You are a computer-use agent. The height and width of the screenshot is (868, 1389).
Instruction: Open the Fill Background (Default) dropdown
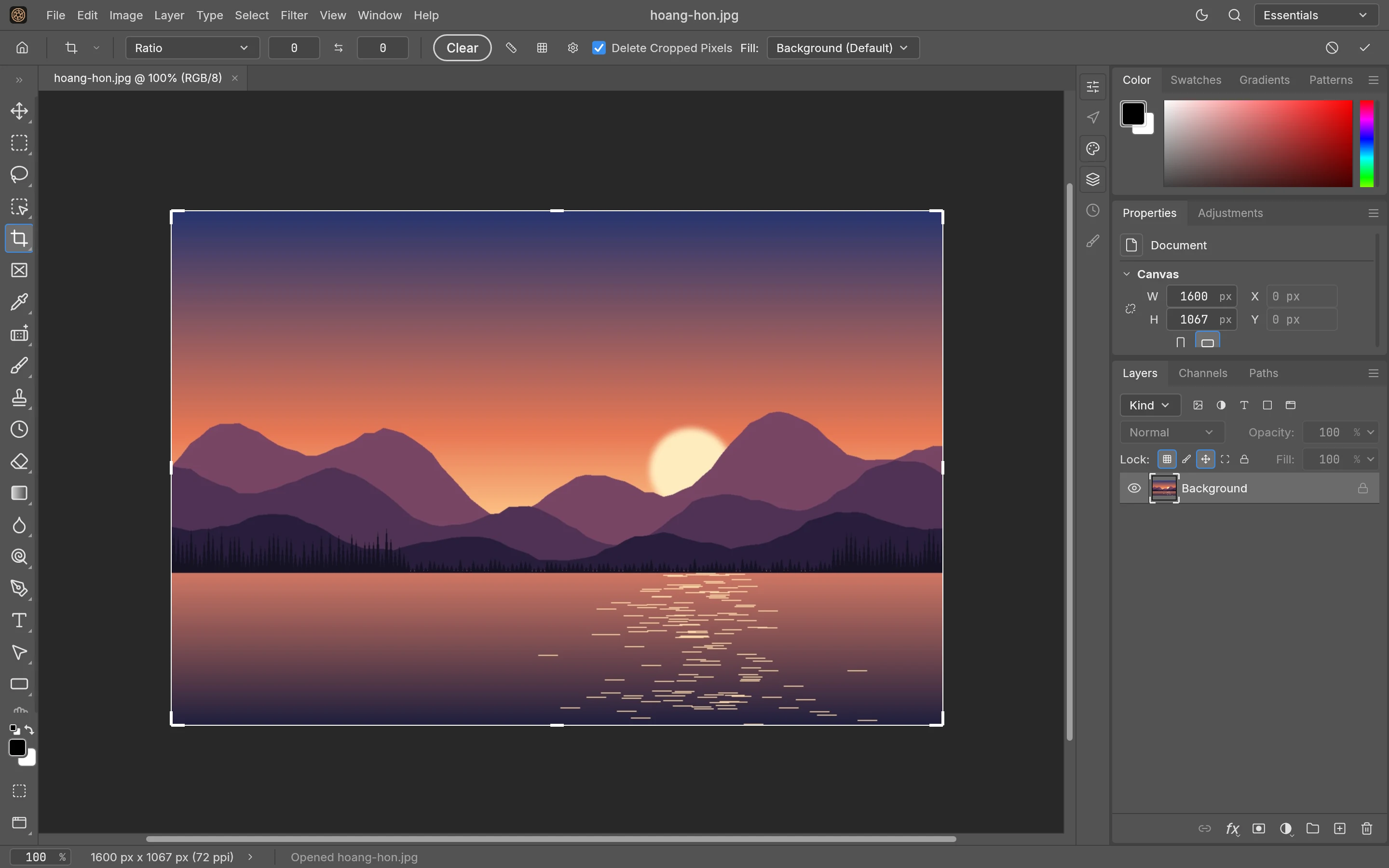[x=843, y=48]
